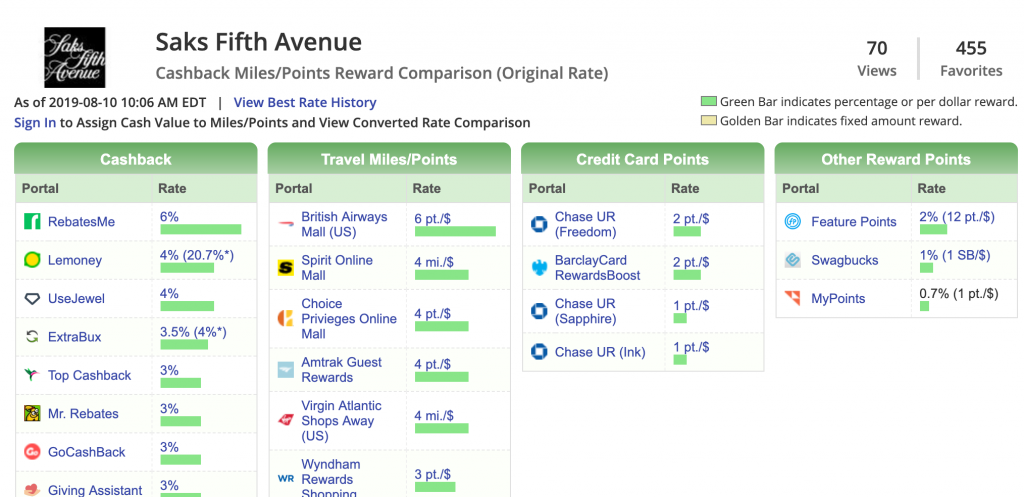Viewport: 1024px width, 497px height.
Task: Open the Swagbucks link
Action: point(844,260)
